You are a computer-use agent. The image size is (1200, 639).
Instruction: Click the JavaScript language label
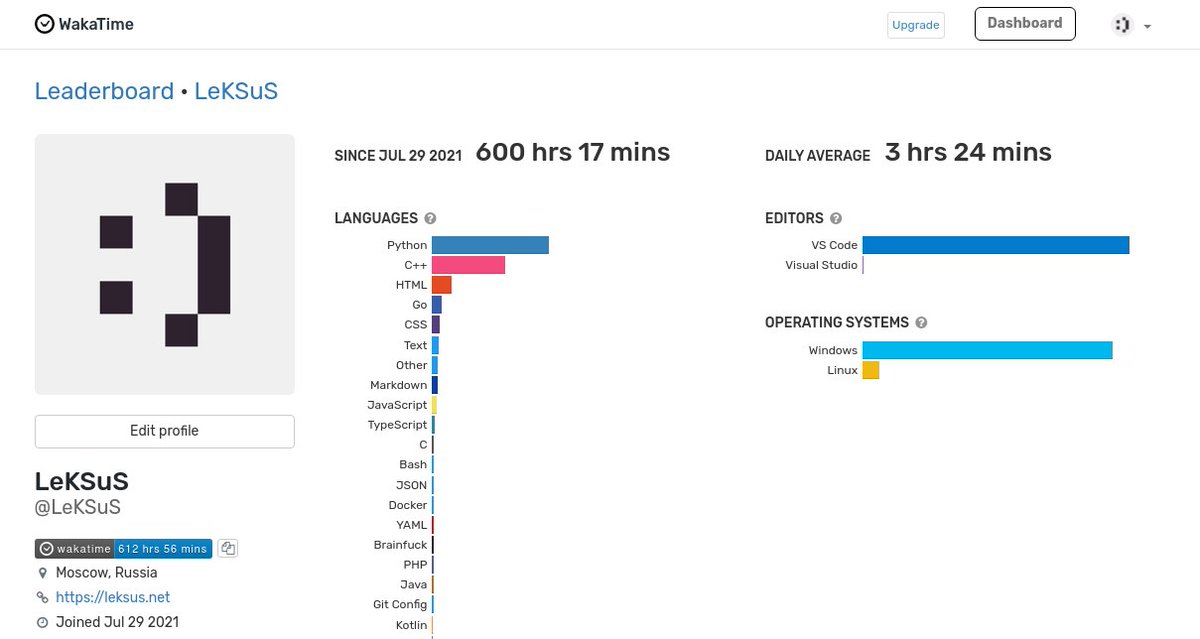(x=397, y=405)
